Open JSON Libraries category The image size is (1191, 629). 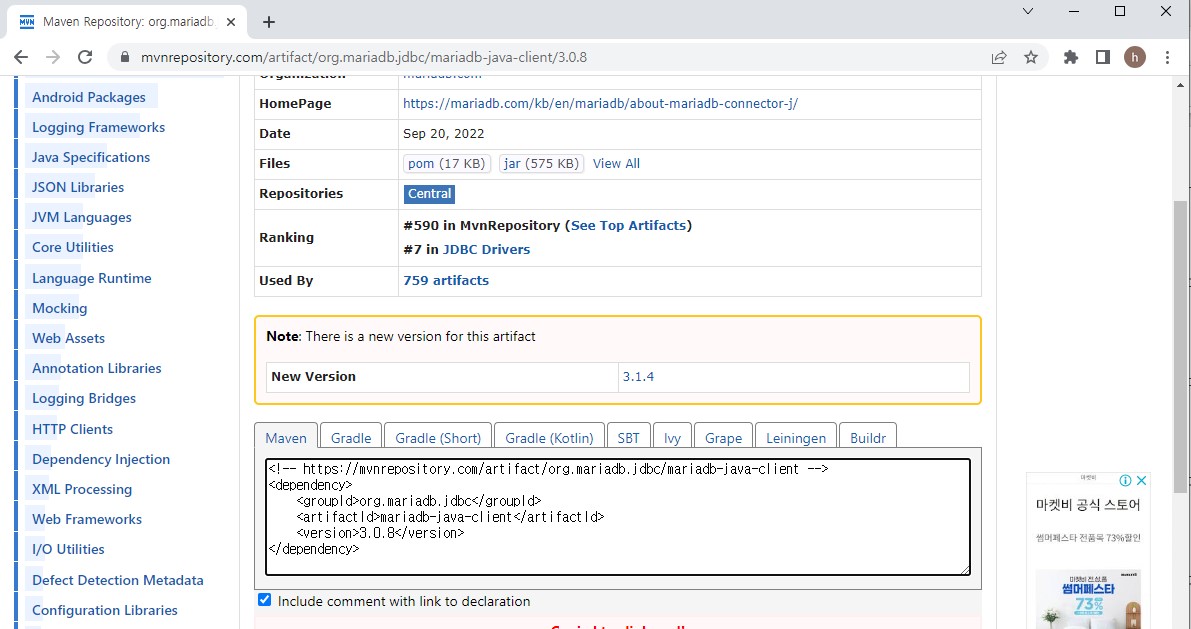coord(78,187)
